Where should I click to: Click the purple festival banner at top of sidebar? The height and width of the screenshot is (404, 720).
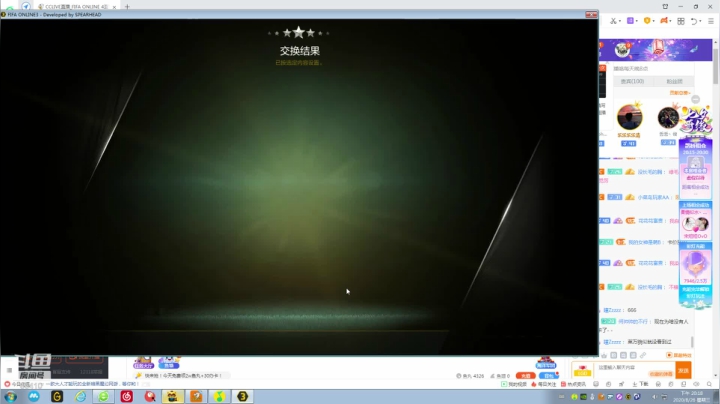656,50
